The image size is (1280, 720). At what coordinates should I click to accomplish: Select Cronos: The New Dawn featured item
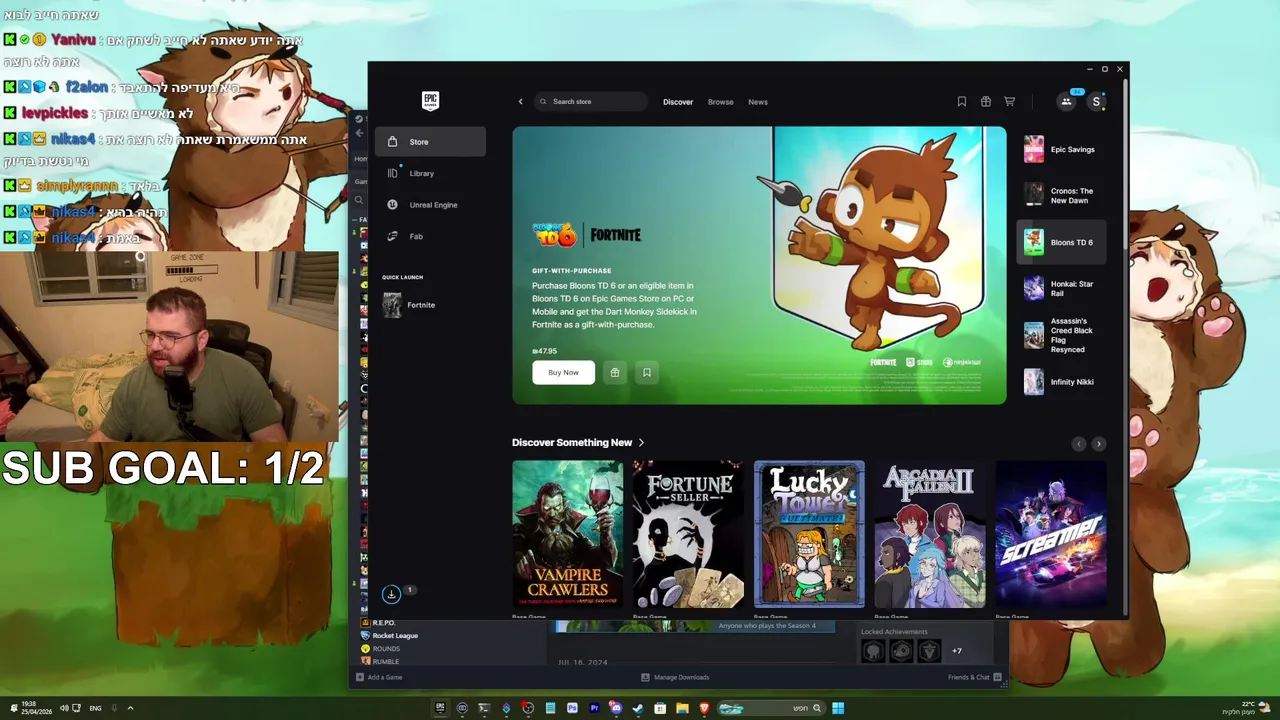coord(1062,195)
